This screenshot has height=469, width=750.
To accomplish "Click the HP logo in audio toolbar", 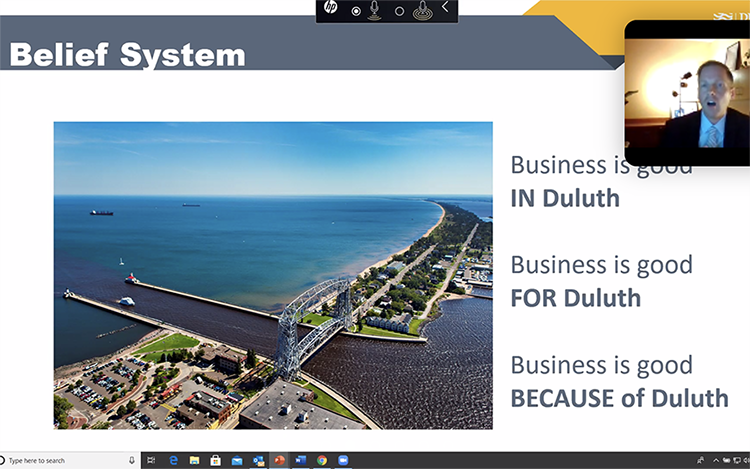I will 331,9.
